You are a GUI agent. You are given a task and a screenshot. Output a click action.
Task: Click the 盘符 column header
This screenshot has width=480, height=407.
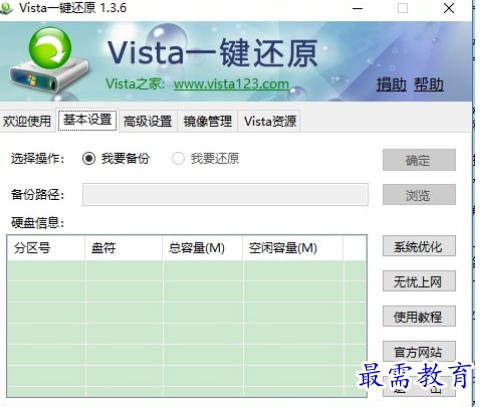click(124, 248)
